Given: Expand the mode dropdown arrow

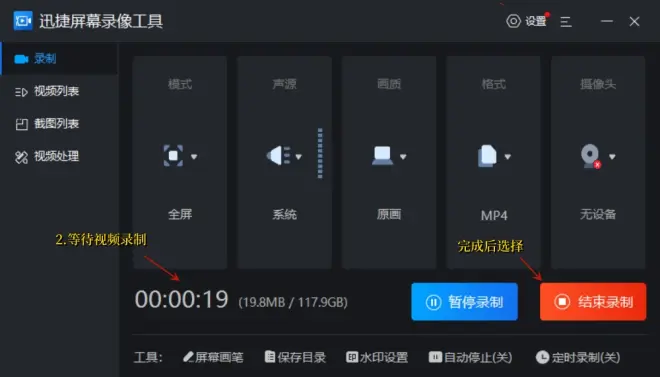Looking at the screenshot, I should [x=194, y=157].
